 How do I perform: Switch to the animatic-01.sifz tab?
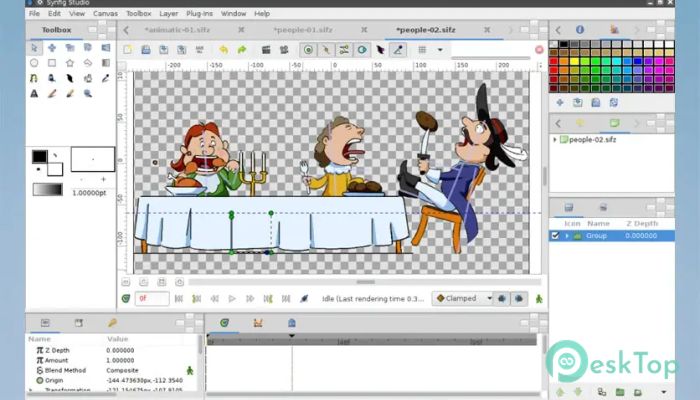177,30
